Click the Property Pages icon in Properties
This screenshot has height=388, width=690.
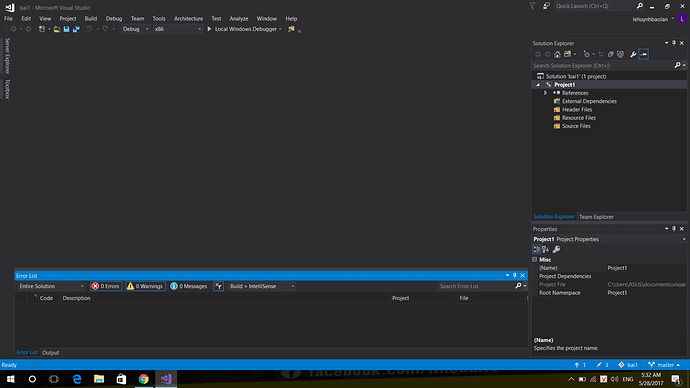pos(557,249)
